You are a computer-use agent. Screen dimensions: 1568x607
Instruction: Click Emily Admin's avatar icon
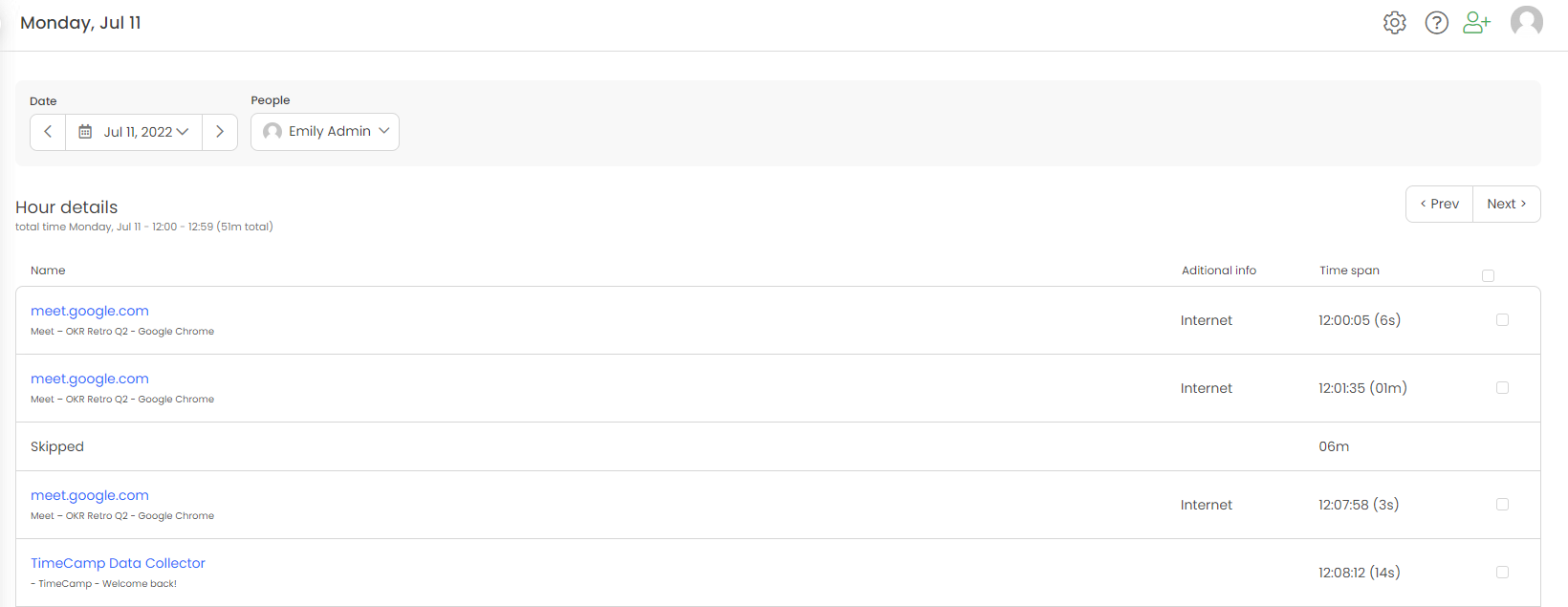tap(272, 131)
